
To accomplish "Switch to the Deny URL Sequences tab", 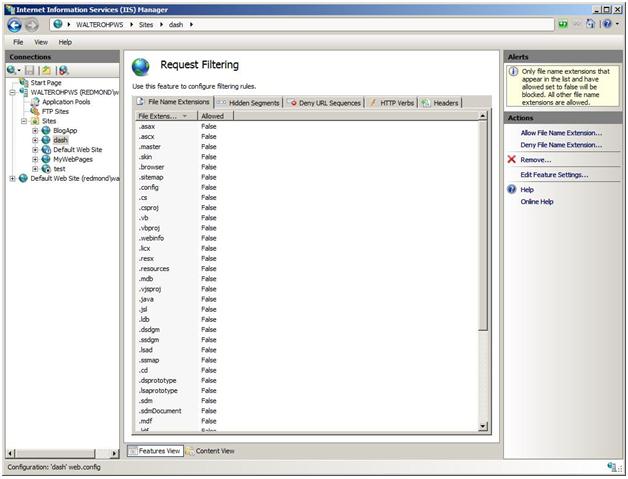I will (324, 103).
